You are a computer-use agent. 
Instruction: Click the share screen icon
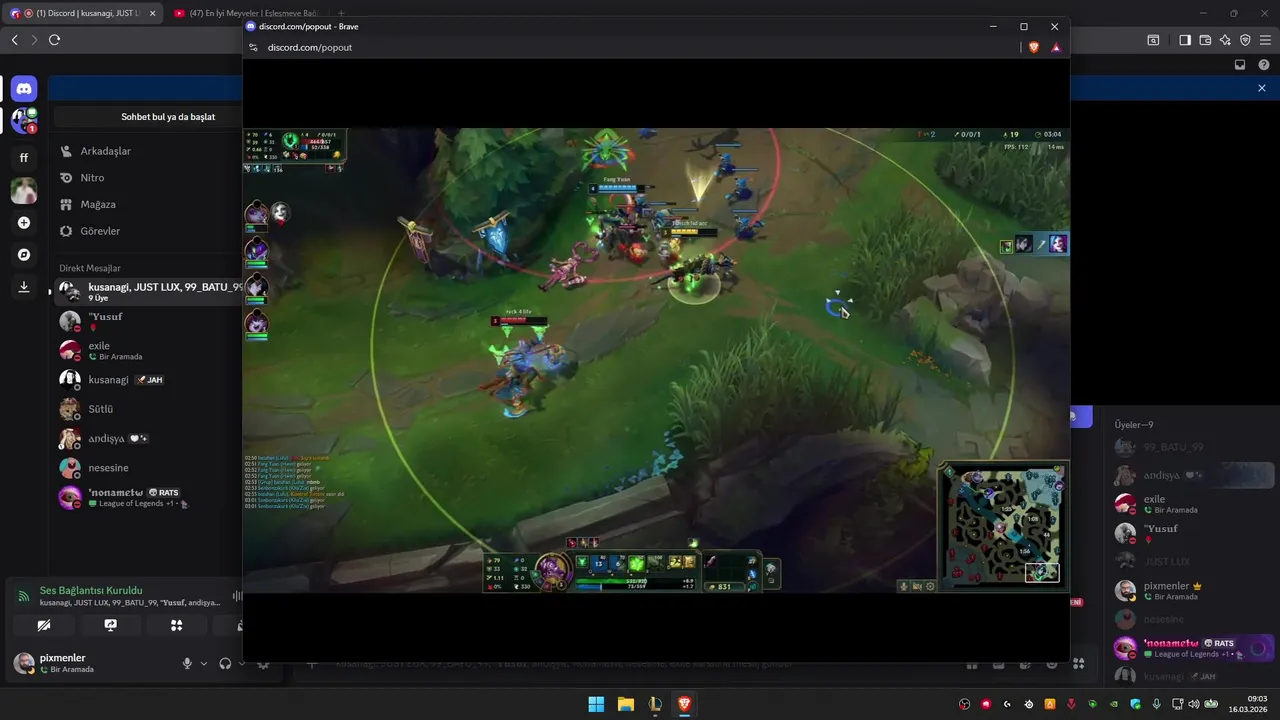pos(110,625)
